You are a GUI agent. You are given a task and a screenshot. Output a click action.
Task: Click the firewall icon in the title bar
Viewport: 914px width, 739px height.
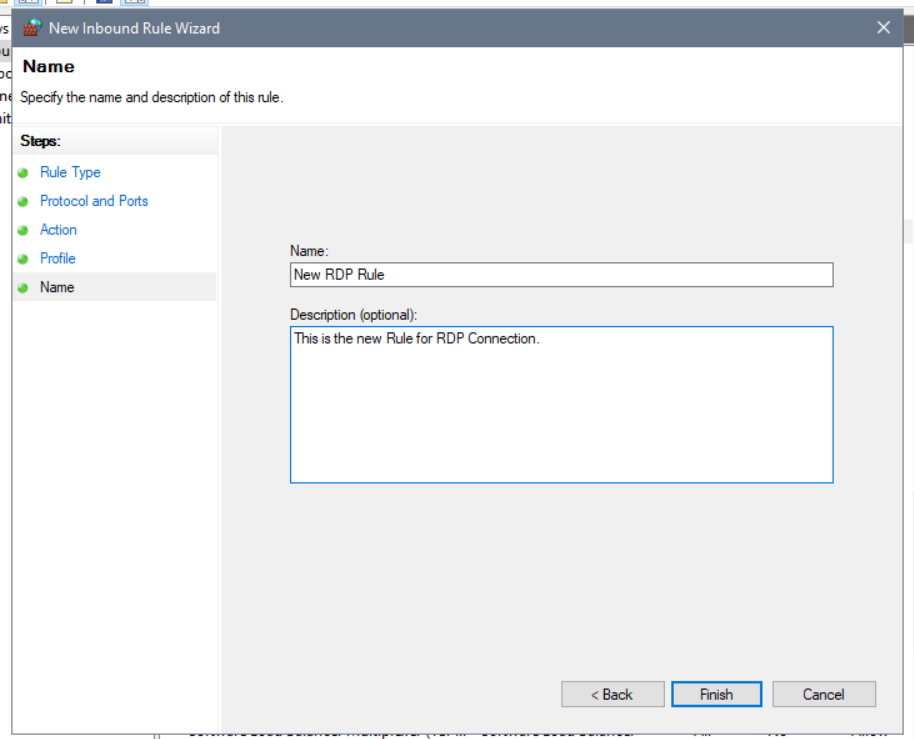32,28
